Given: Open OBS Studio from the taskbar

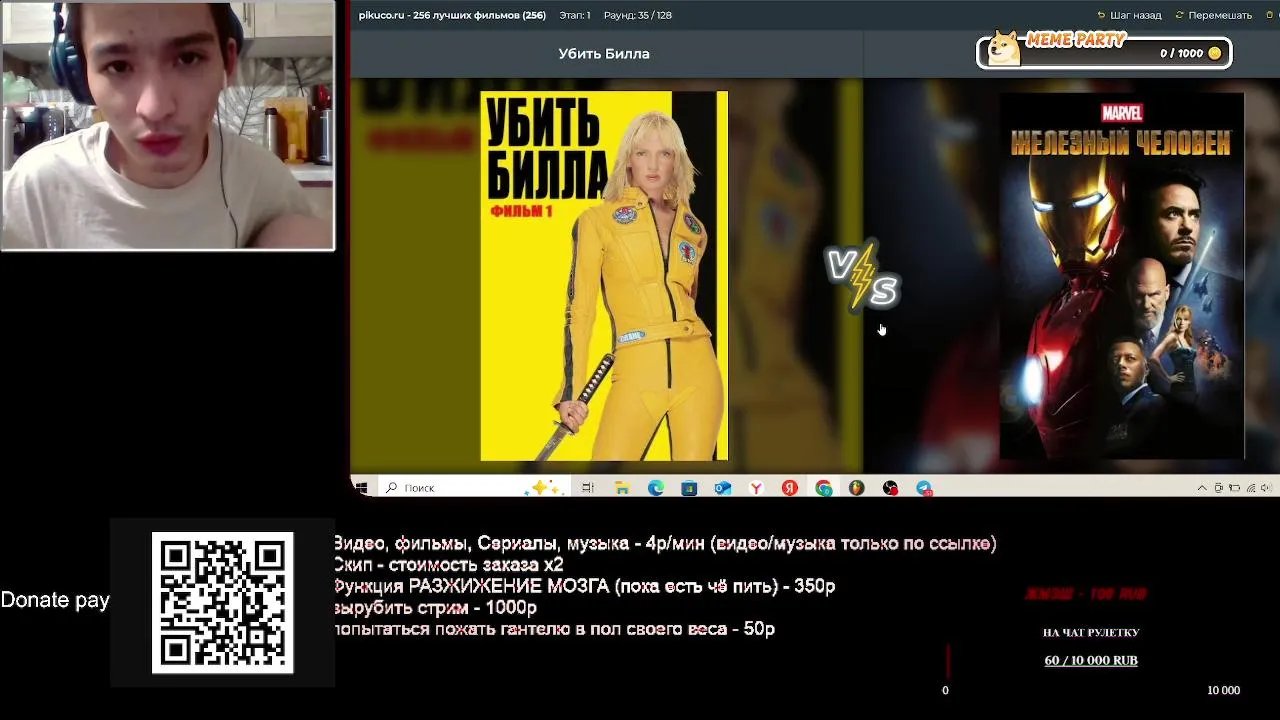Looking at the screenshot, I should pos(890,487).
